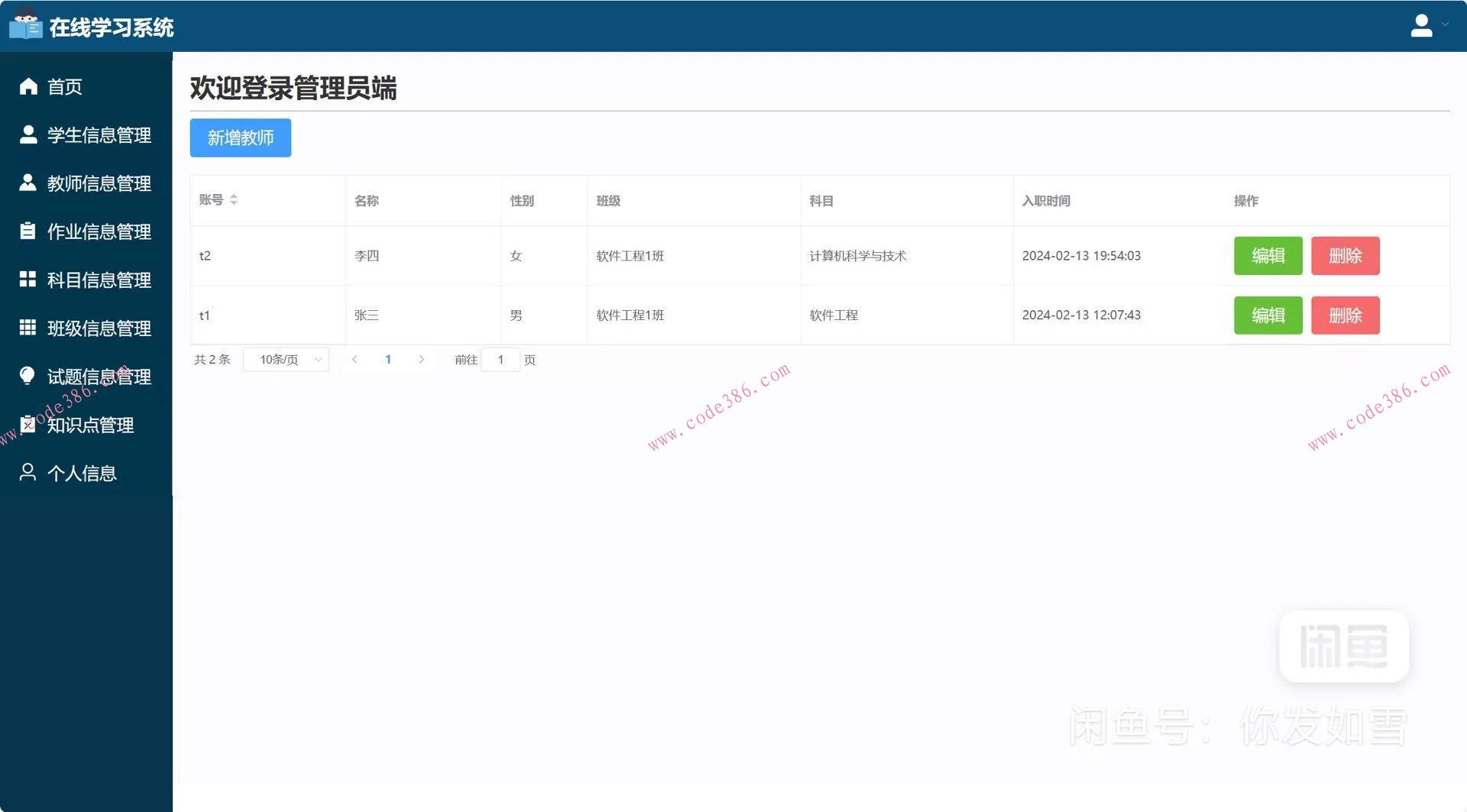
Task: Click the 新增教师 button
Action: (x=240, y=137)
